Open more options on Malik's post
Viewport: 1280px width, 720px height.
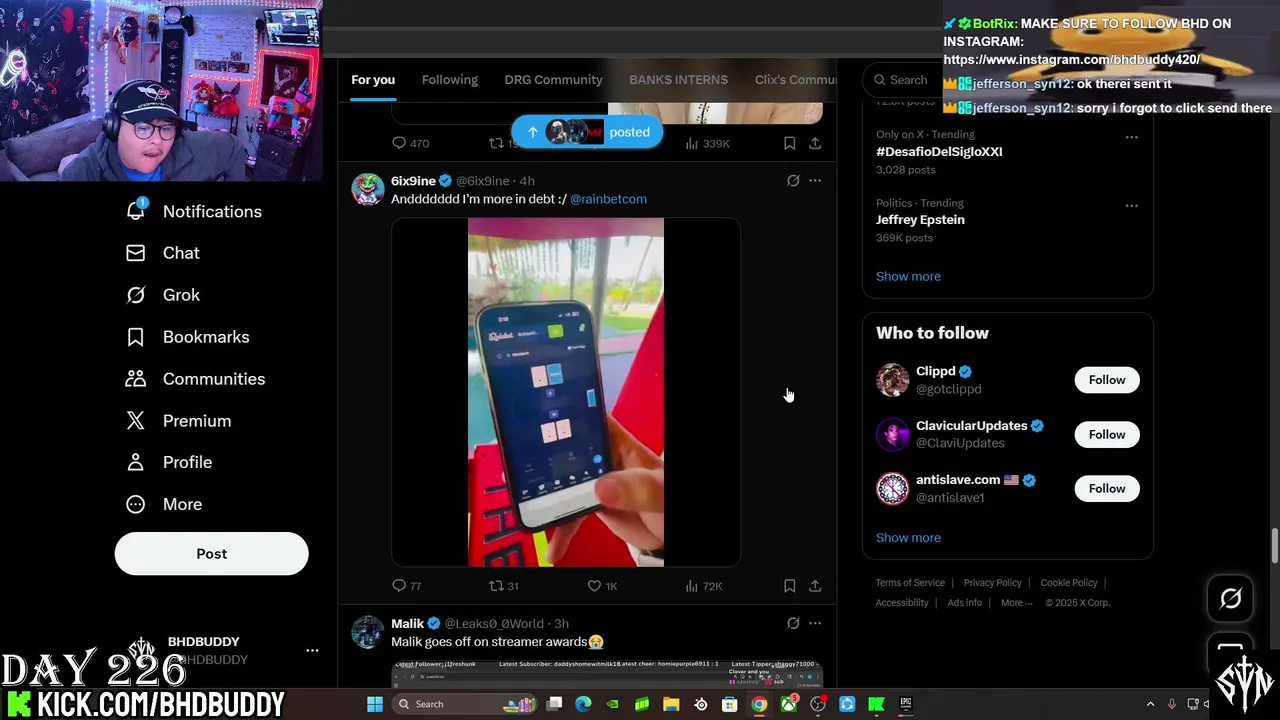pyautogui.click(x=815, y=624)
